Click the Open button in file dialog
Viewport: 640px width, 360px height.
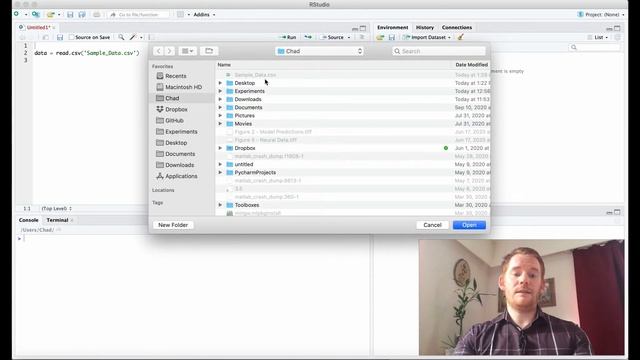[x=469, y=225]
